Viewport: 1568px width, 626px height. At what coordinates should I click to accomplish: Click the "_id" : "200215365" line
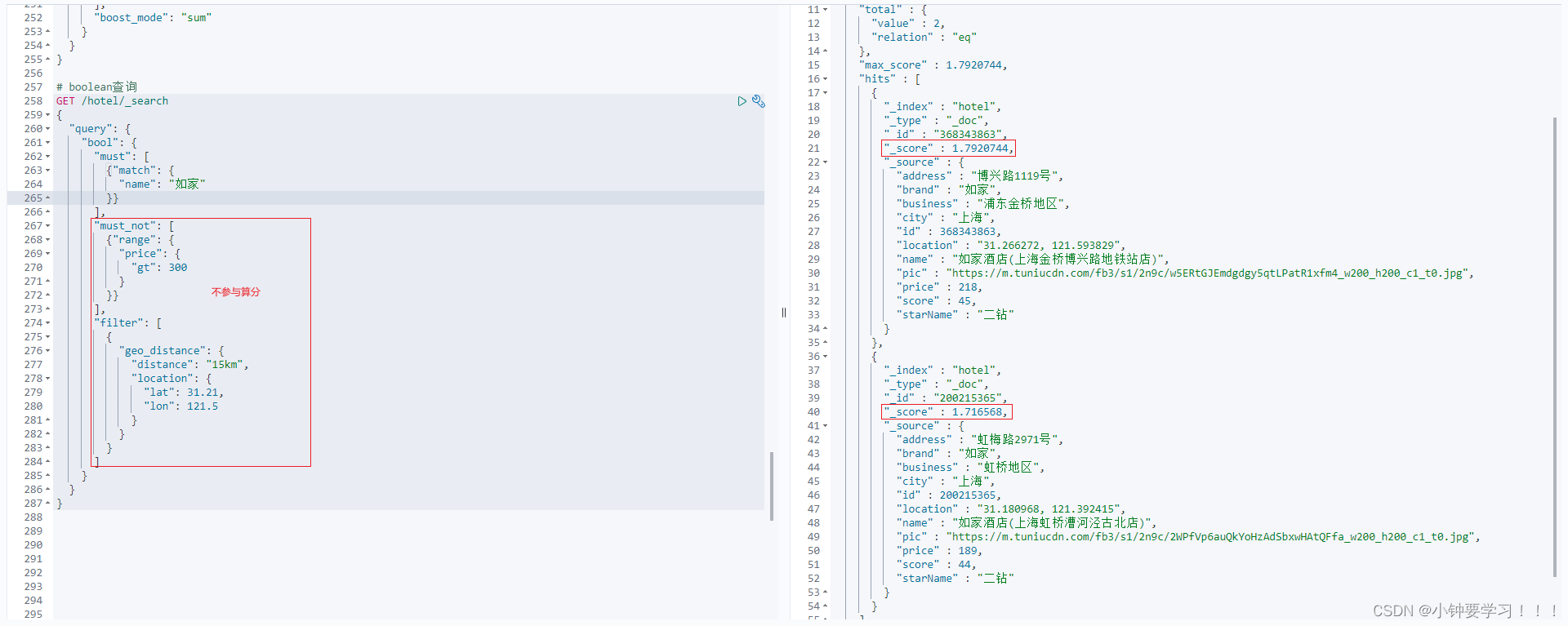tap(945, 398)
